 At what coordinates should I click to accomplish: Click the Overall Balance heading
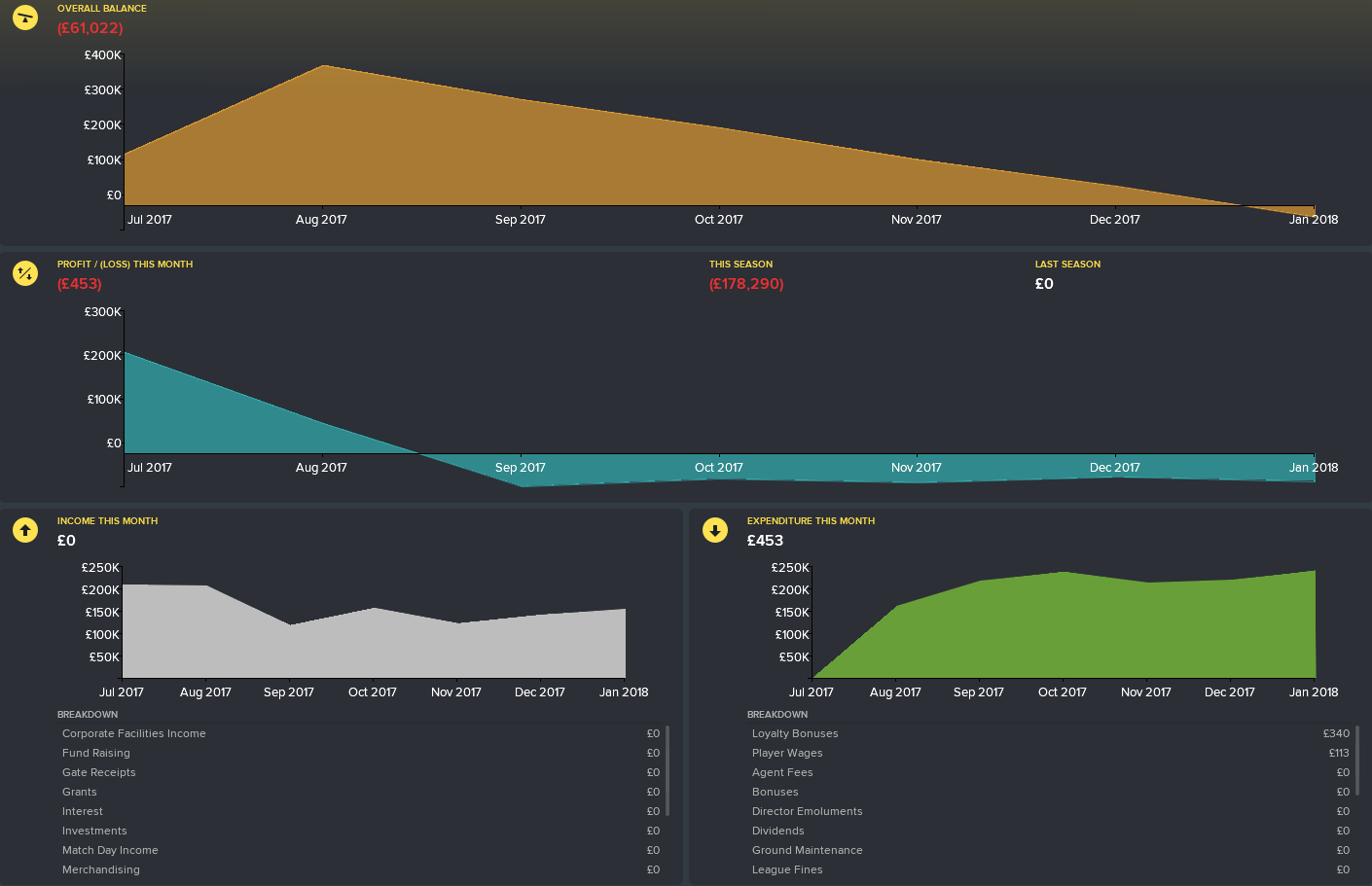102,9
